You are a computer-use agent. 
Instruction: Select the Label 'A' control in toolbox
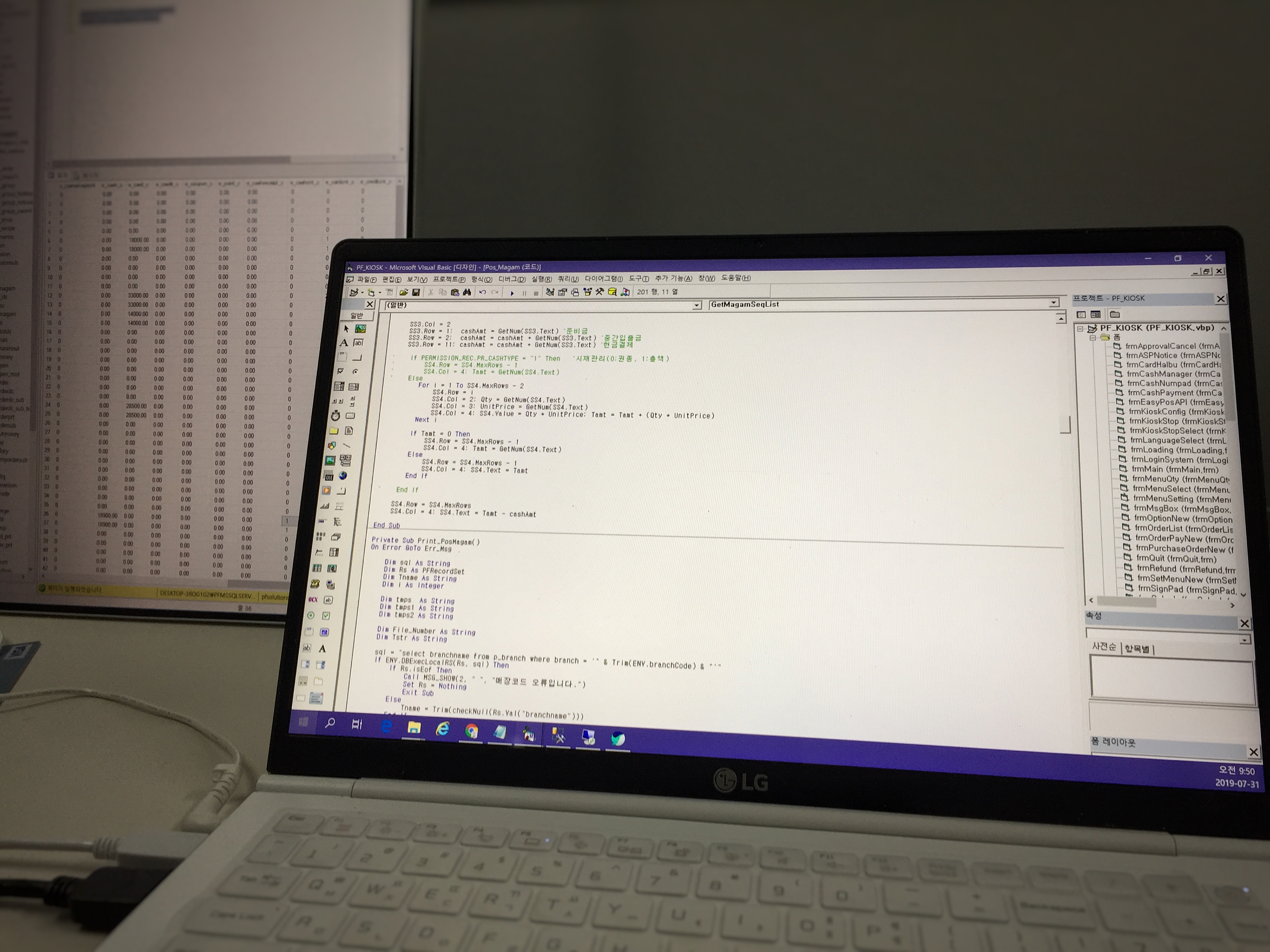pos(343,343)
